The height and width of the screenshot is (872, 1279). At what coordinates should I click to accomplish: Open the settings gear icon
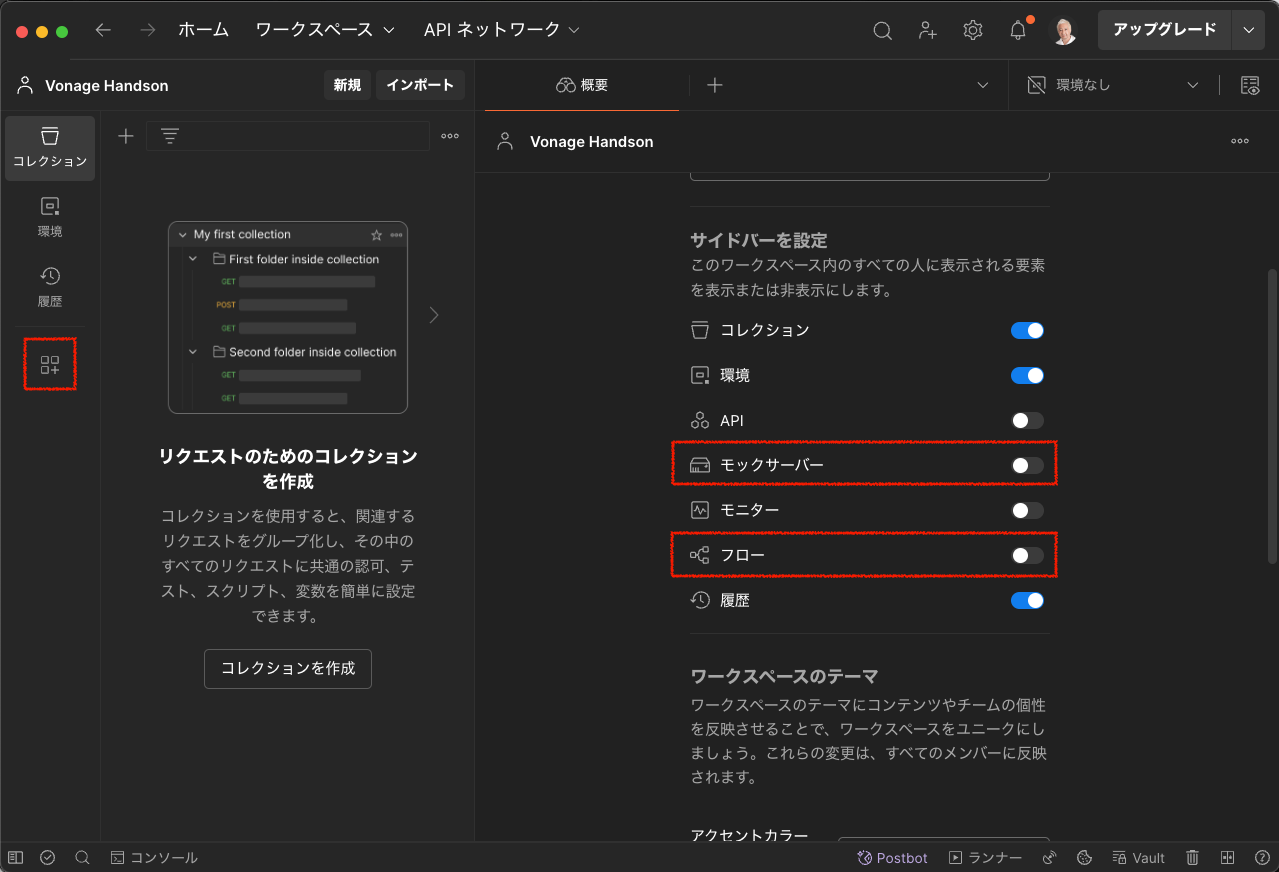[973, 30]
